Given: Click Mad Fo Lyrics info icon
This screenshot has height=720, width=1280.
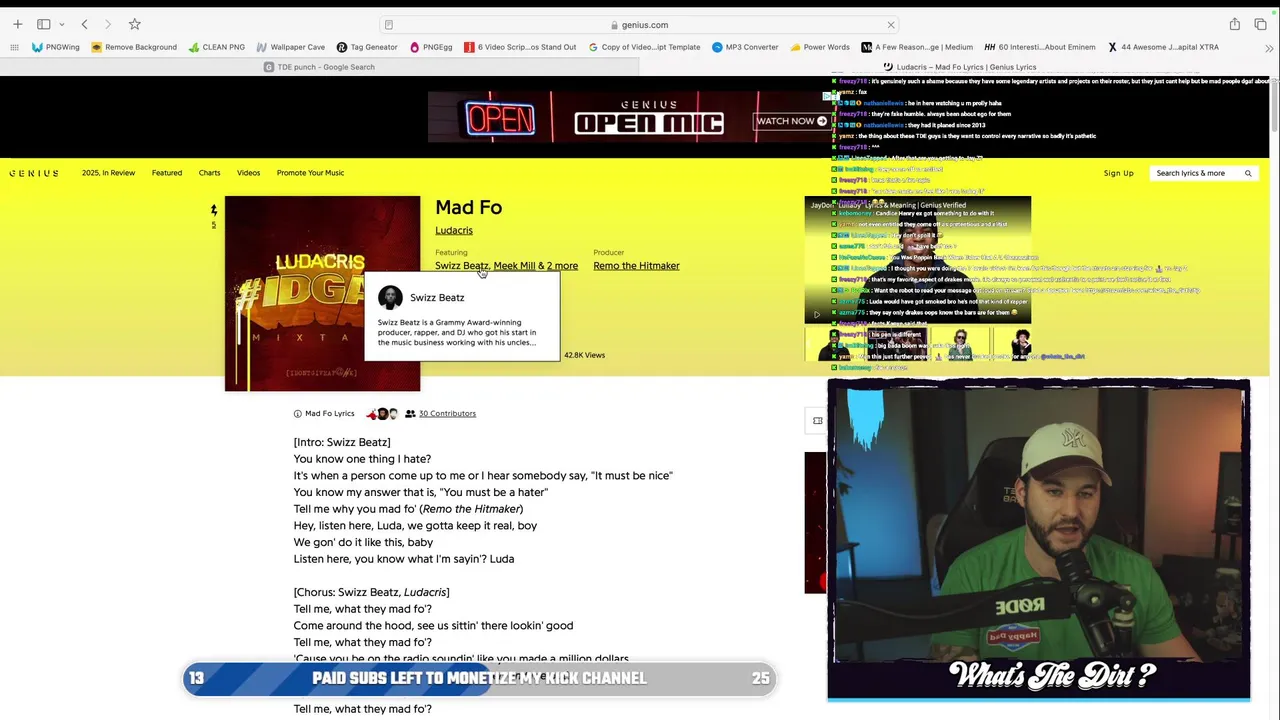Looking at the screenshot, I should pyautogui.click(x=297, y=413).
